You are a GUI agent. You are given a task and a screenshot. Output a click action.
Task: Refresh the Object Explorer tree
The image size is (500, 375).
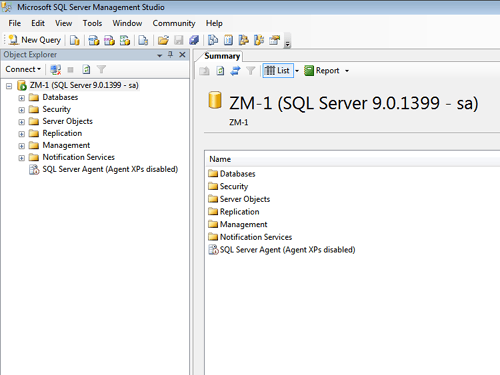[86, 69]
